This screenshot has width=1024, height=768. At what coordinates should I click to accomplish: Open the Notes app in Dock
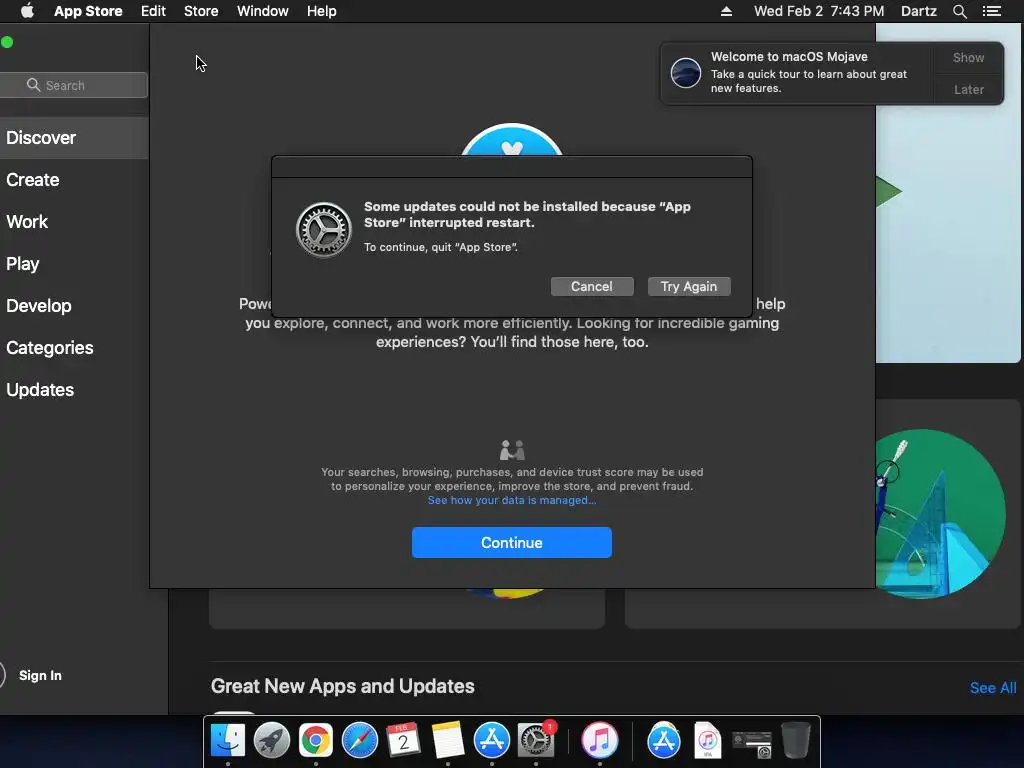(x=447, y=741)
